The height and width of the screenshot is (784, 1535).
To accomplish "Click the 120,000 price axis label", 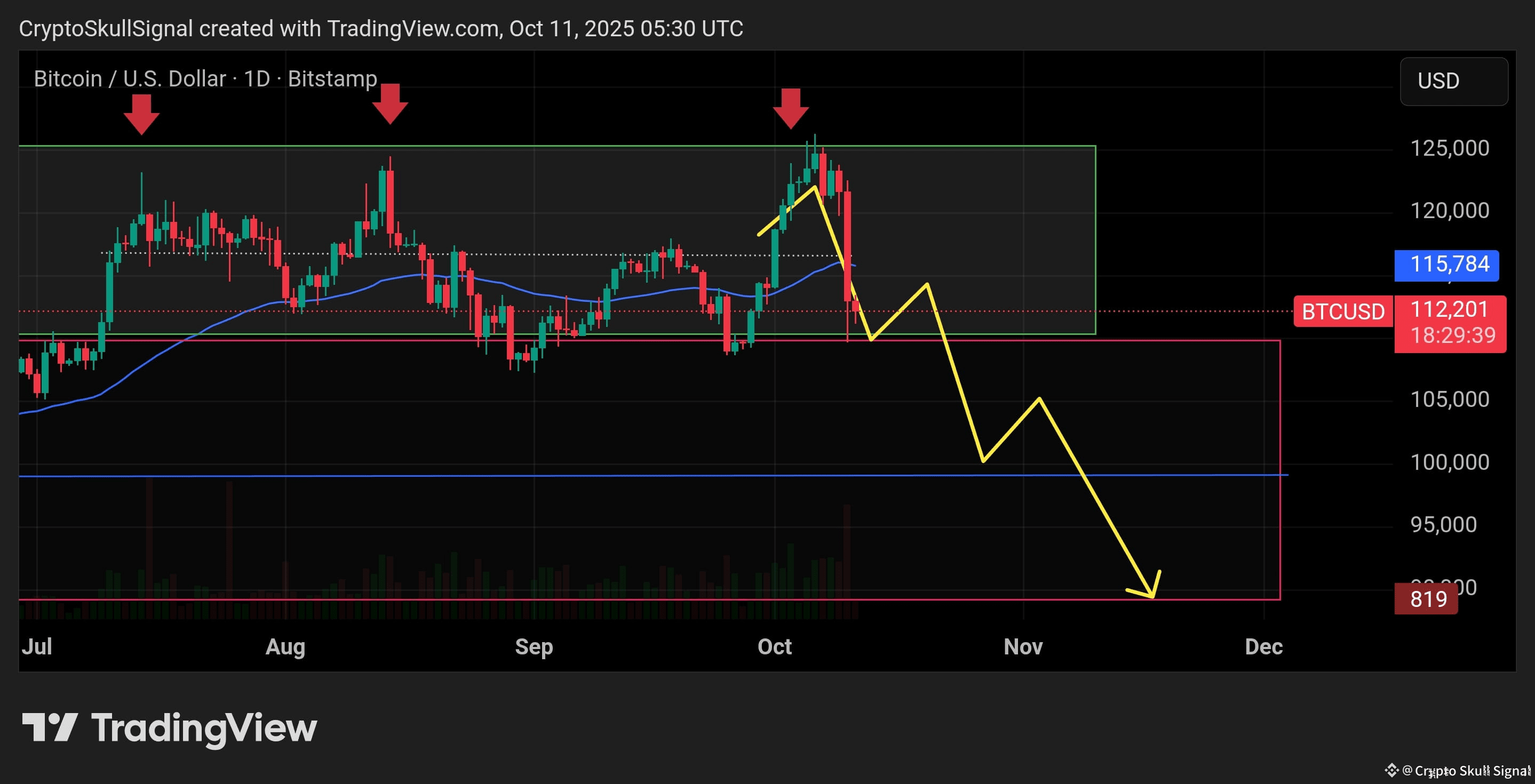I will click(1449, 210).
